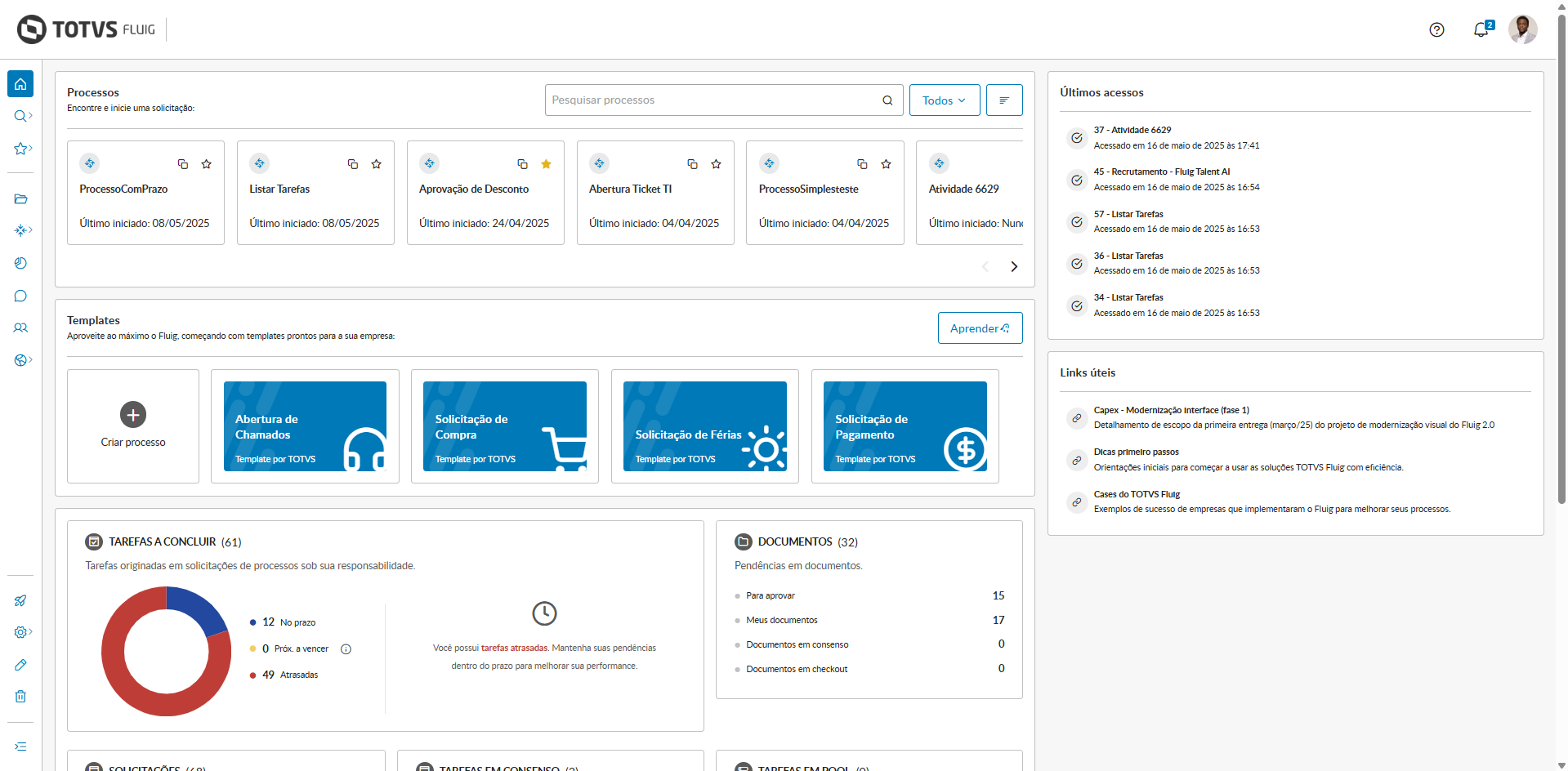Click the Aprender button
This screenshot has height=771, width=1568.
981,328
